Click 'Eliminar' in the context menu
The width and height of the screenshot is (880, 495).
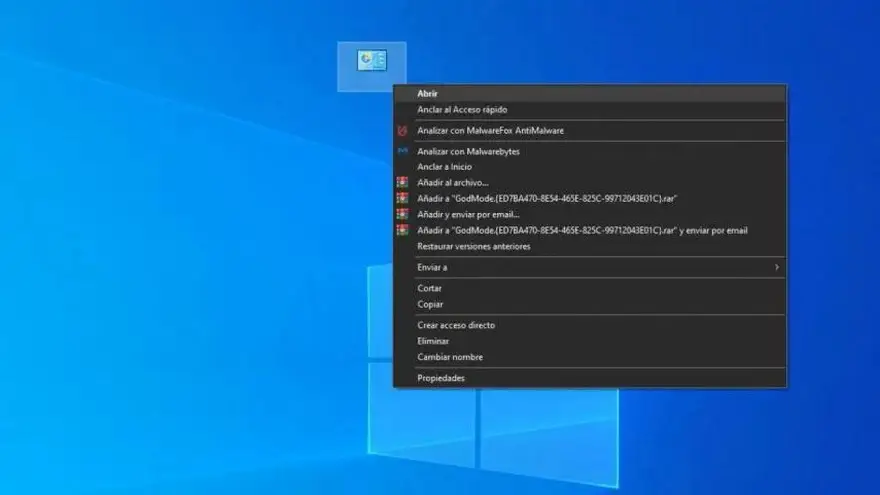pyautogui.click(x=590, y=341)
